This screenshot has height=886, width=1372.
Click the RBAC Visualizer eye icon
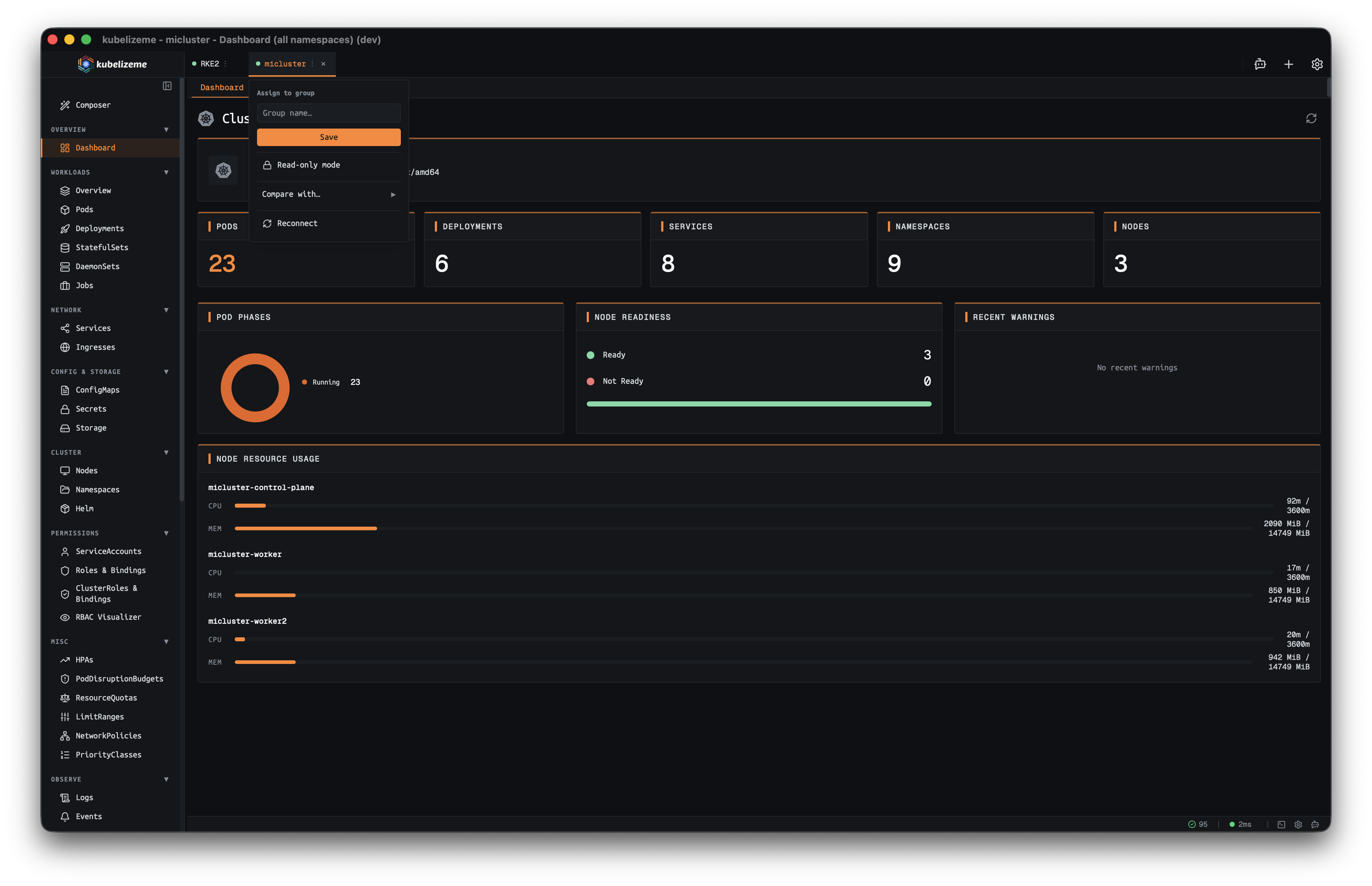(65, 617)
